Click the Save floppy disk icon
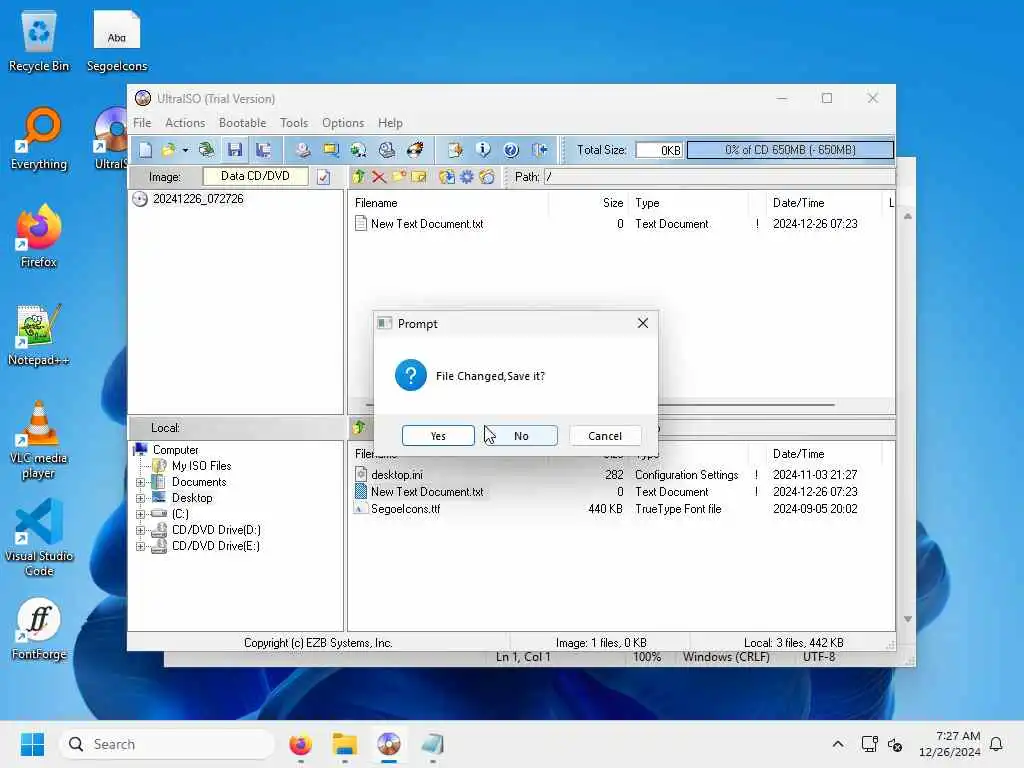1024x768 pixels. tap(235, 150)
